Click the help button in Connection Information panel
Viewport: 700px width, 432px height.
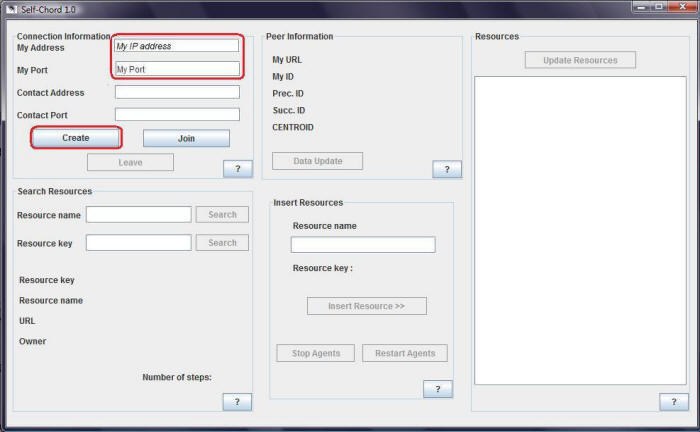[237, 169]
